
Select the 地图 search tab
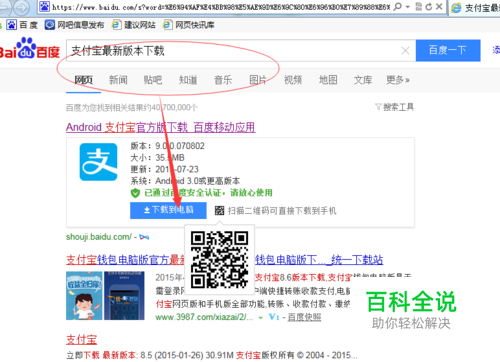[328, 80]
